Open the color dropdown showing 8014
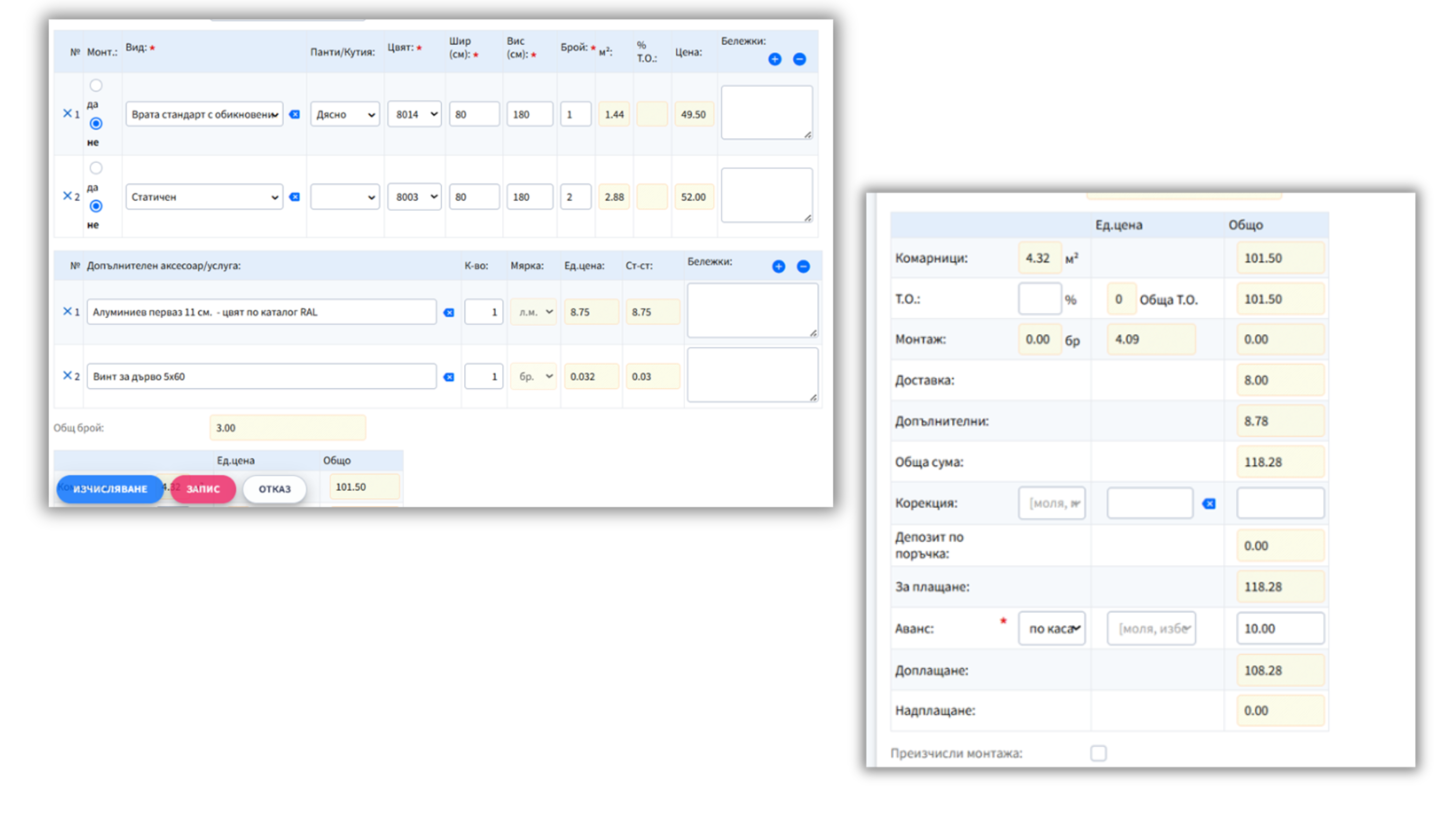 [414, 114]
